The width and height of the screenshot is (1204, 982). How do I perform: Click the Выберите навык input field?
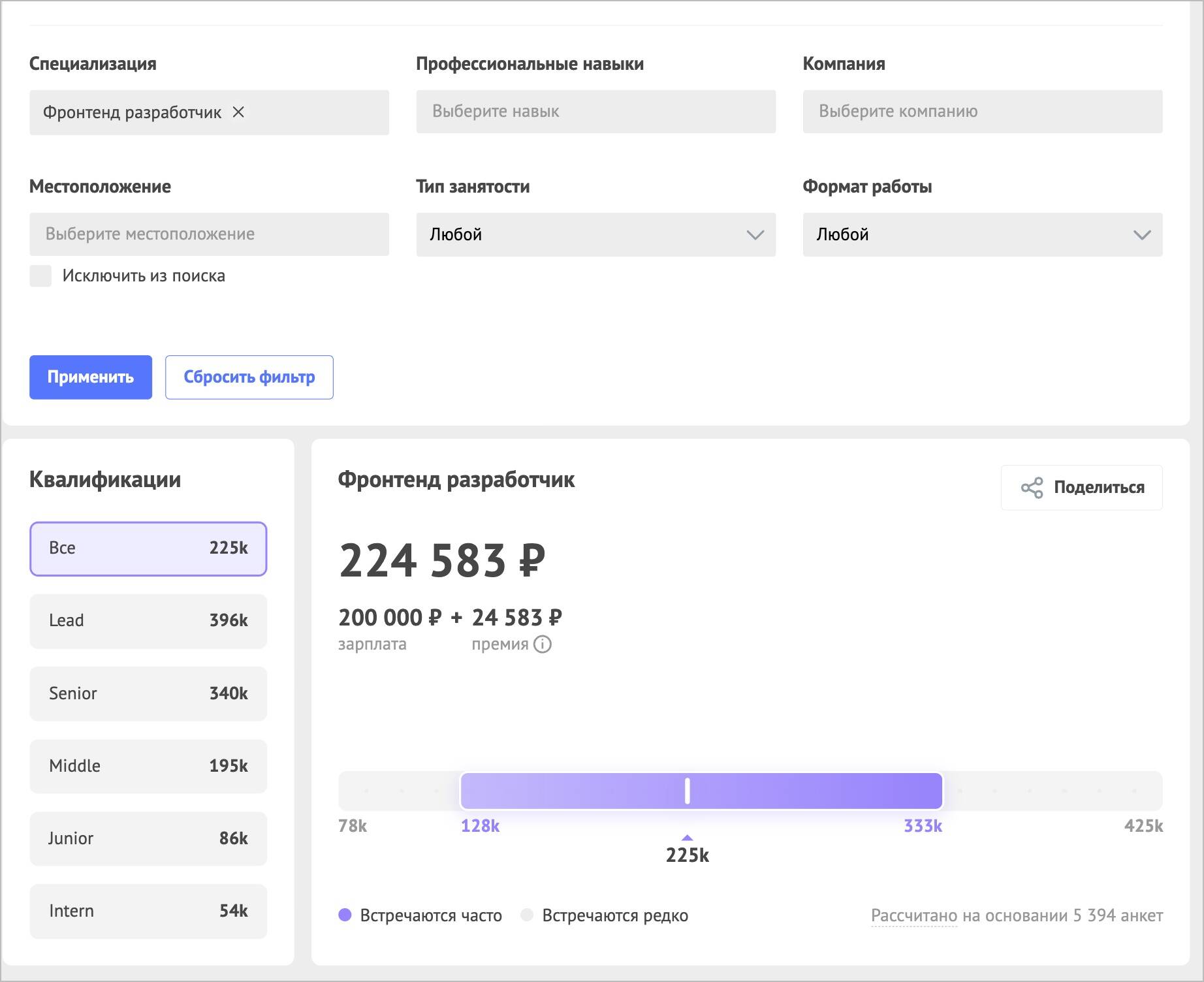coord(595,112)
